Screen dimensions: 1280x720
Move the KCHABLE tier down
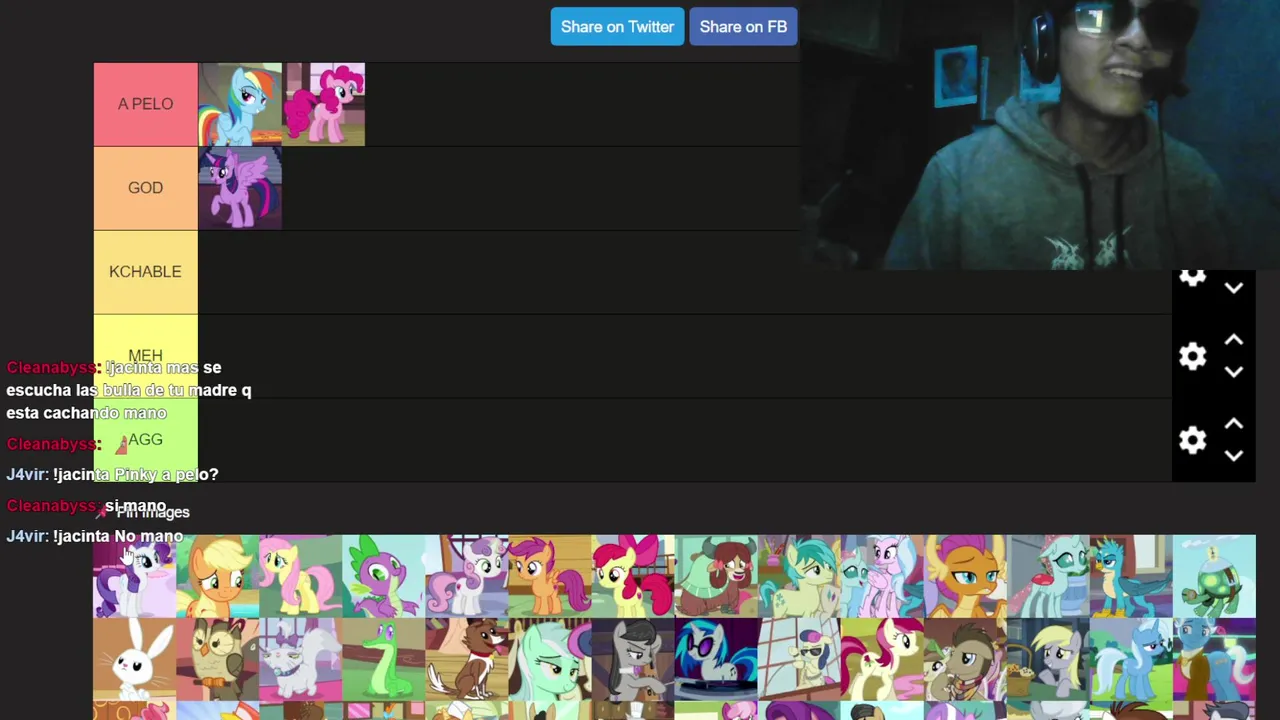click(x=1234, y=288)
